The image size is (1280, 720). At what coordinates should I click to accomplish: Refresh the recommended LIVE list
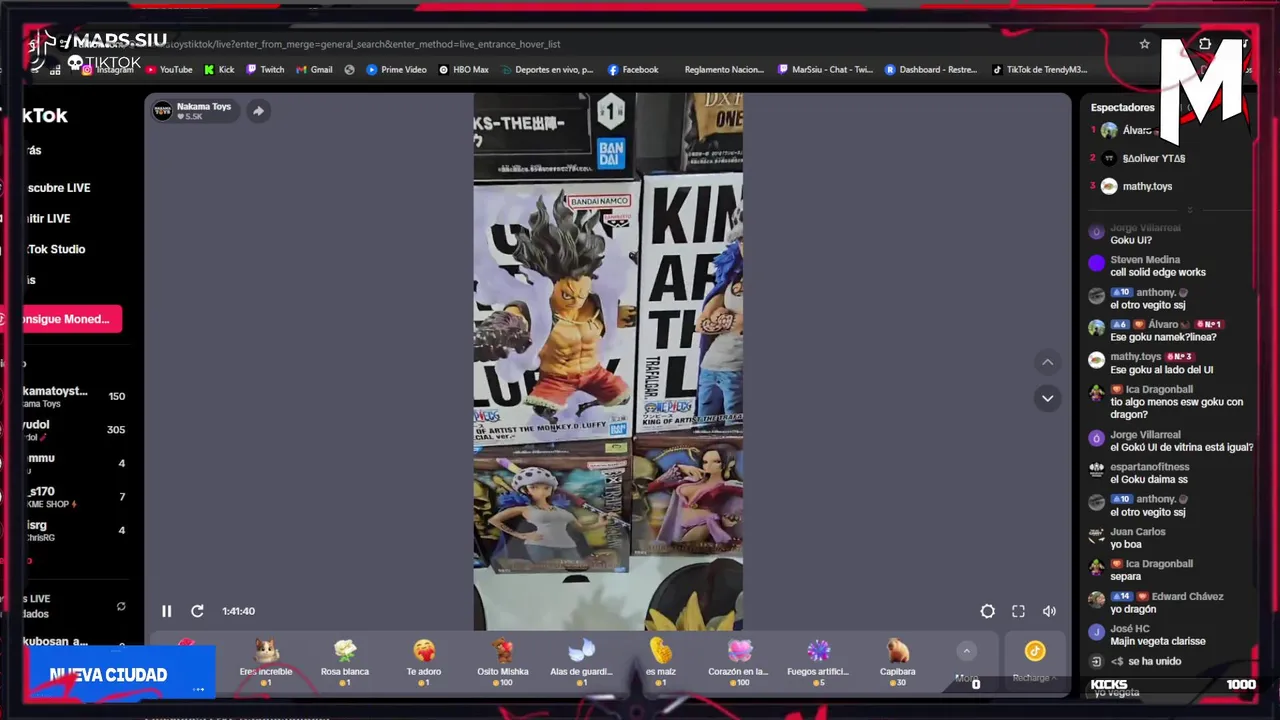[x=121, y=606]
